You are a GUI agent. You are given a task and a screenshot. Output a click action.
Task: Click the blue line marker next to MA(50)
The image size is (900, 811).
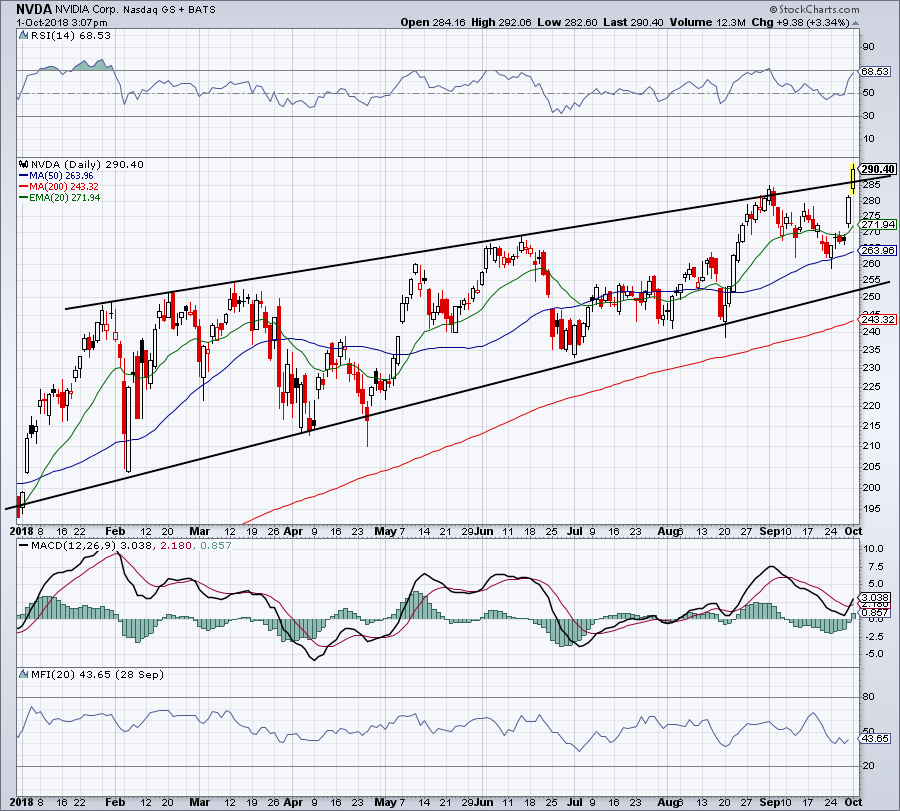[24, 176]
